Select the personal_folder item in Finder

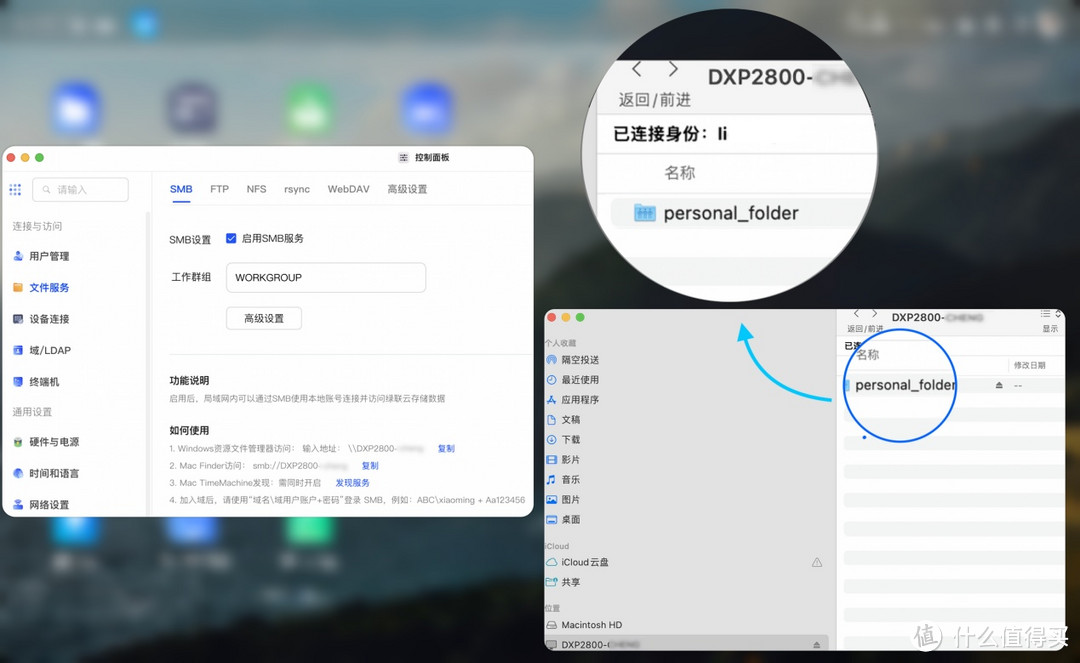(x=903, y=383)
